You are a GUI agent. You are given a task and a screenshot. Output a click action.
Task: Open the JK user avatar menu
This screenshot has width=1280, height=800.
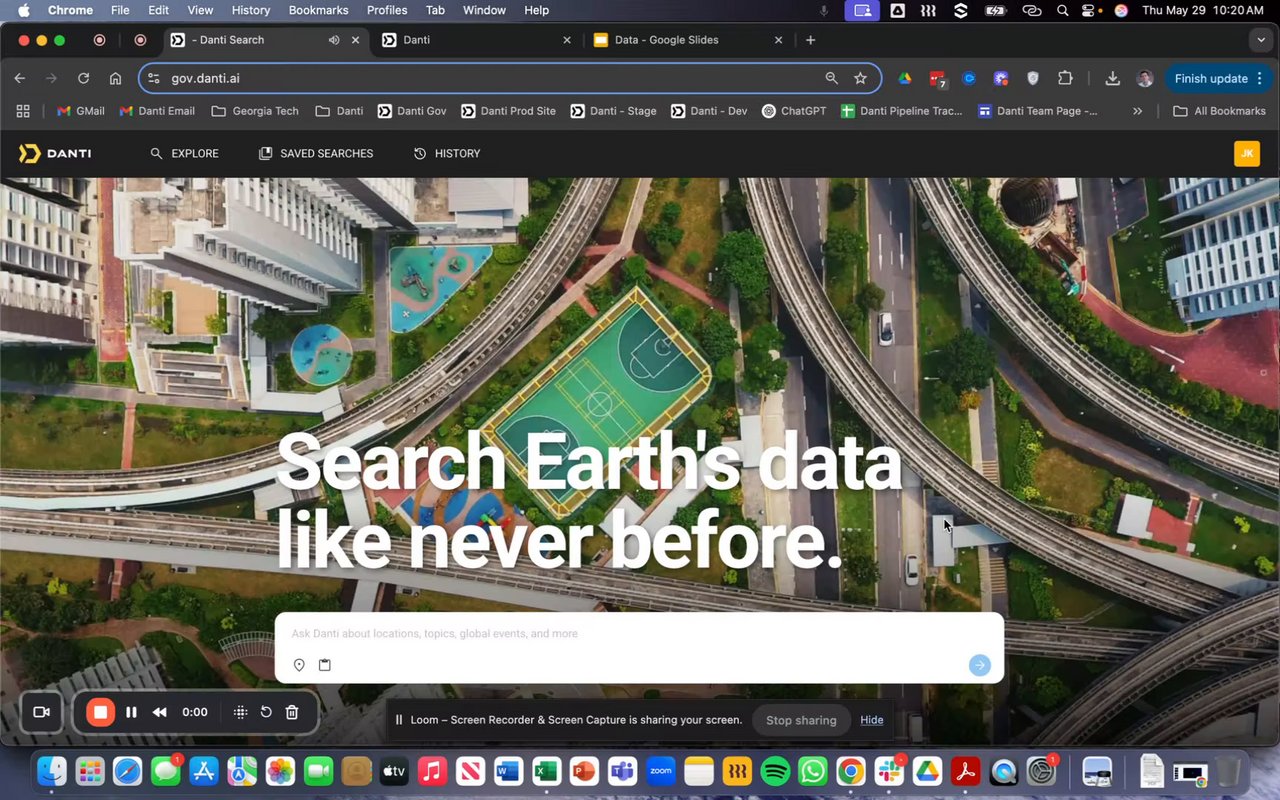[1247, 153]
